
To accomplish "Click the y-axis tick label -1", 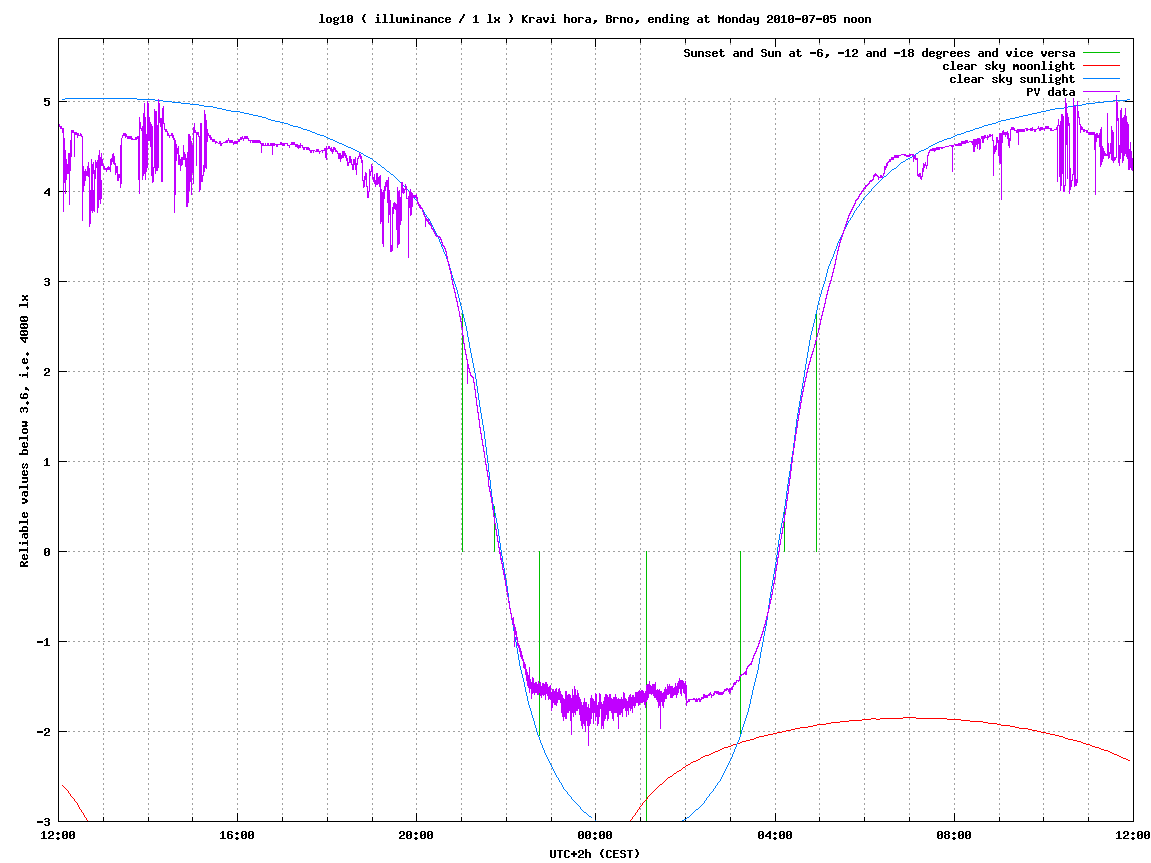I will [x=45, y=642].
